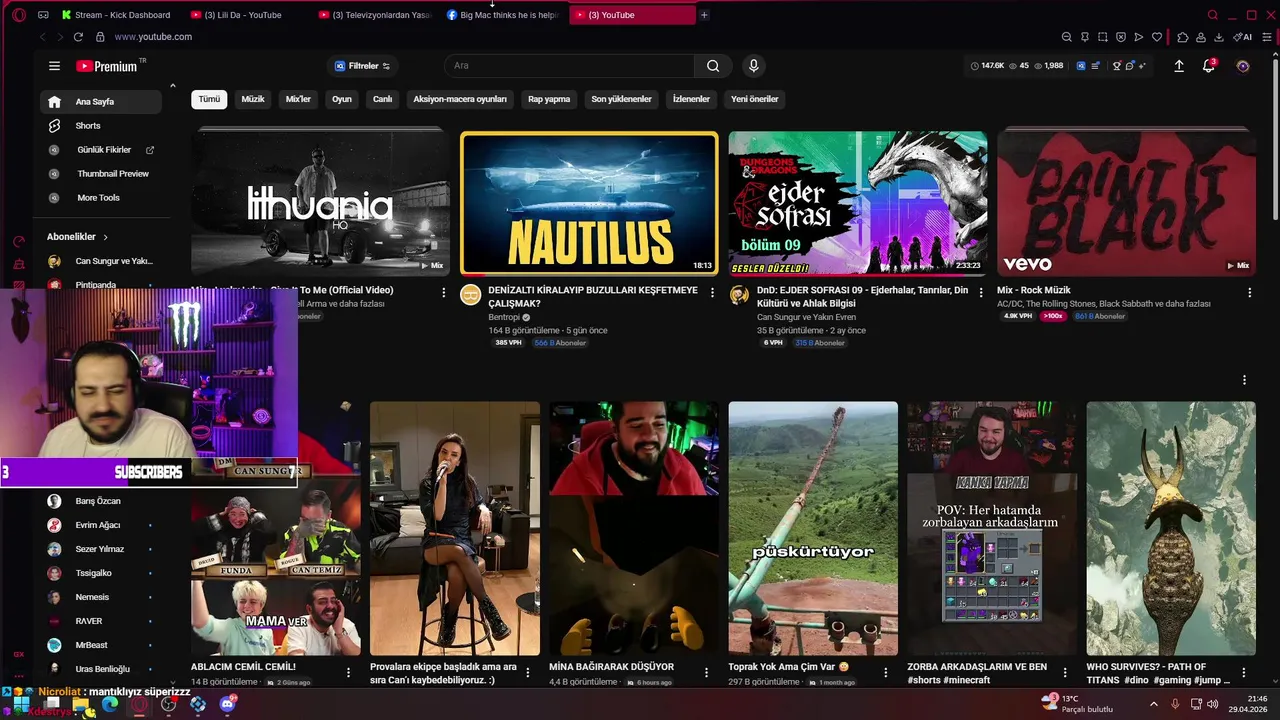Play the NAUTILUS video thumbnail

point(589,203)
